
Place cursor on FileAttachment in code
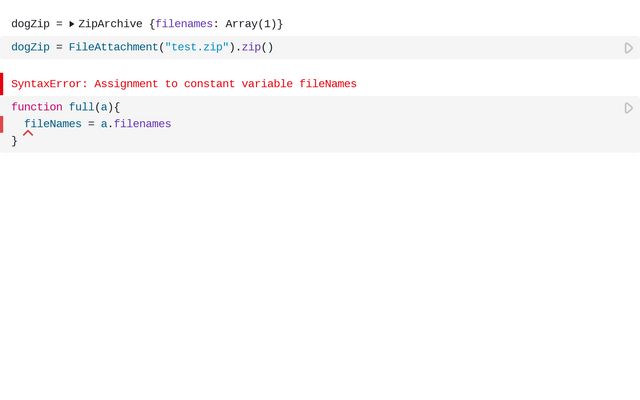(x=113, y=47)
